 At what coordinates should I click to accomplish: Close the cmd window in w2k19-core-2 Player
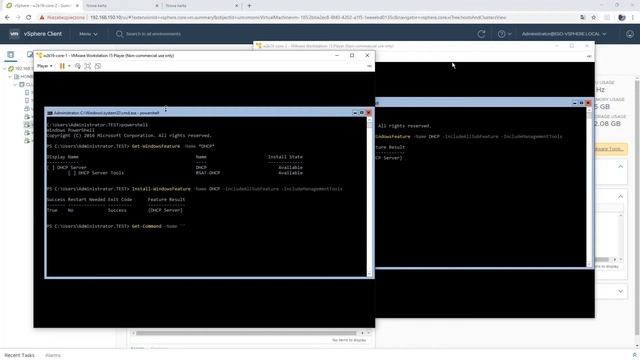[588, 103]
